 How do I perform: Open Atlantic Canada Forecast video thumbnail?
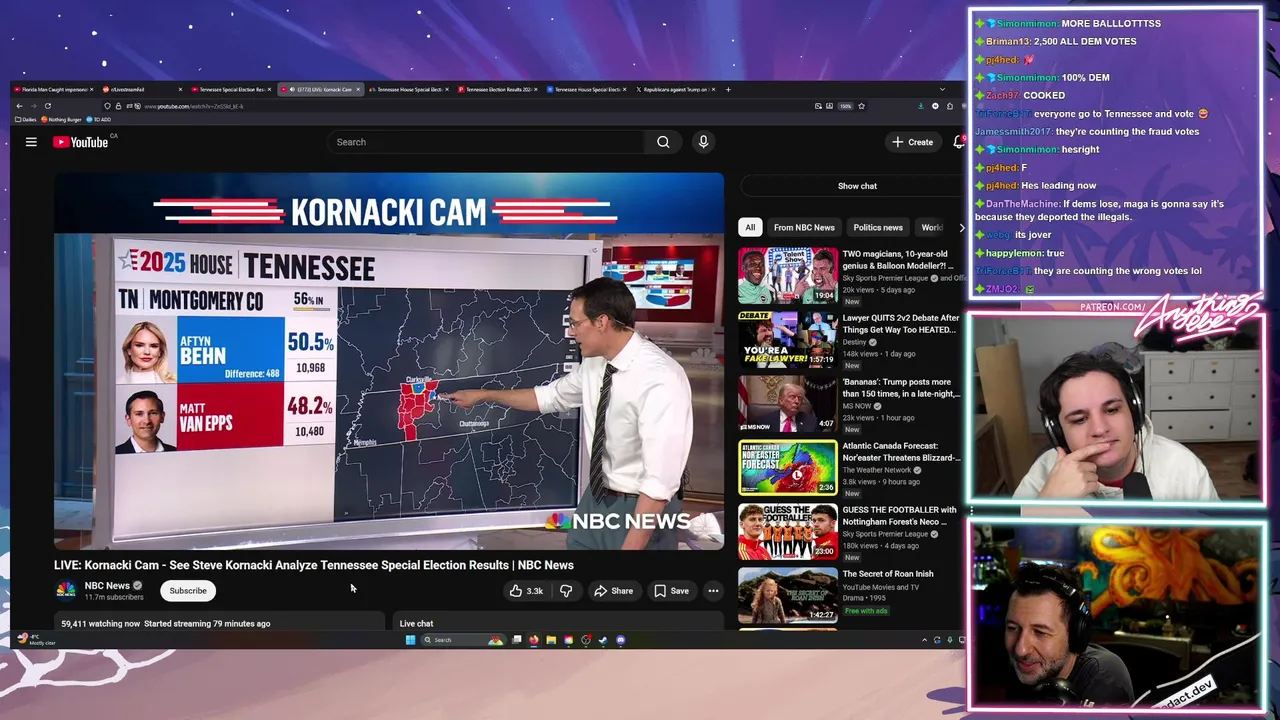pos(788,467)
